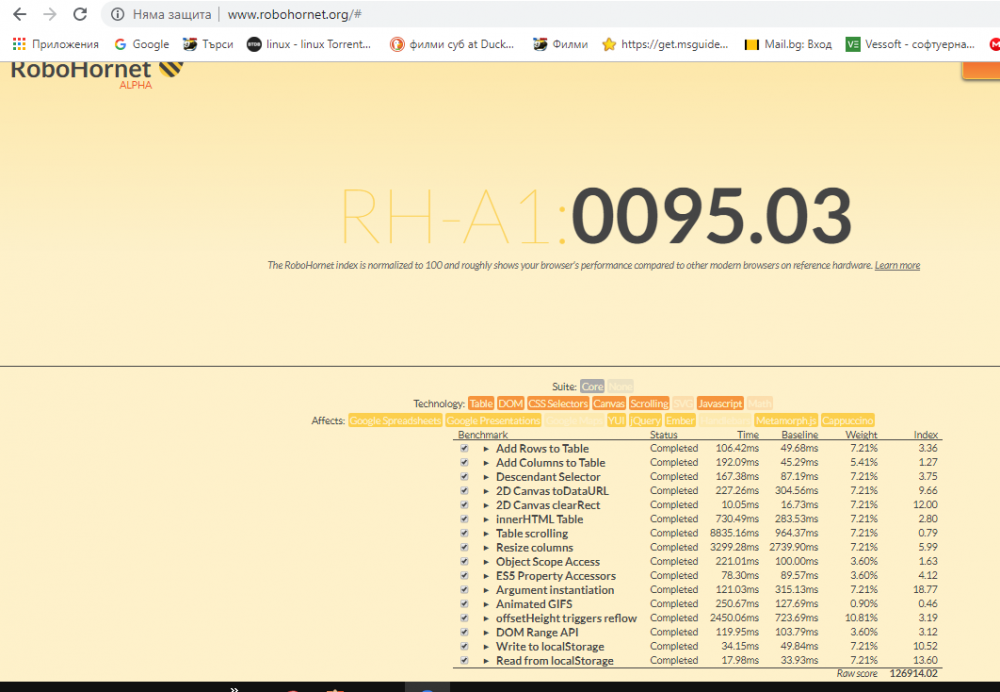
Task: Expand the Animated GIFS arrow
Action: coord(486,604)
